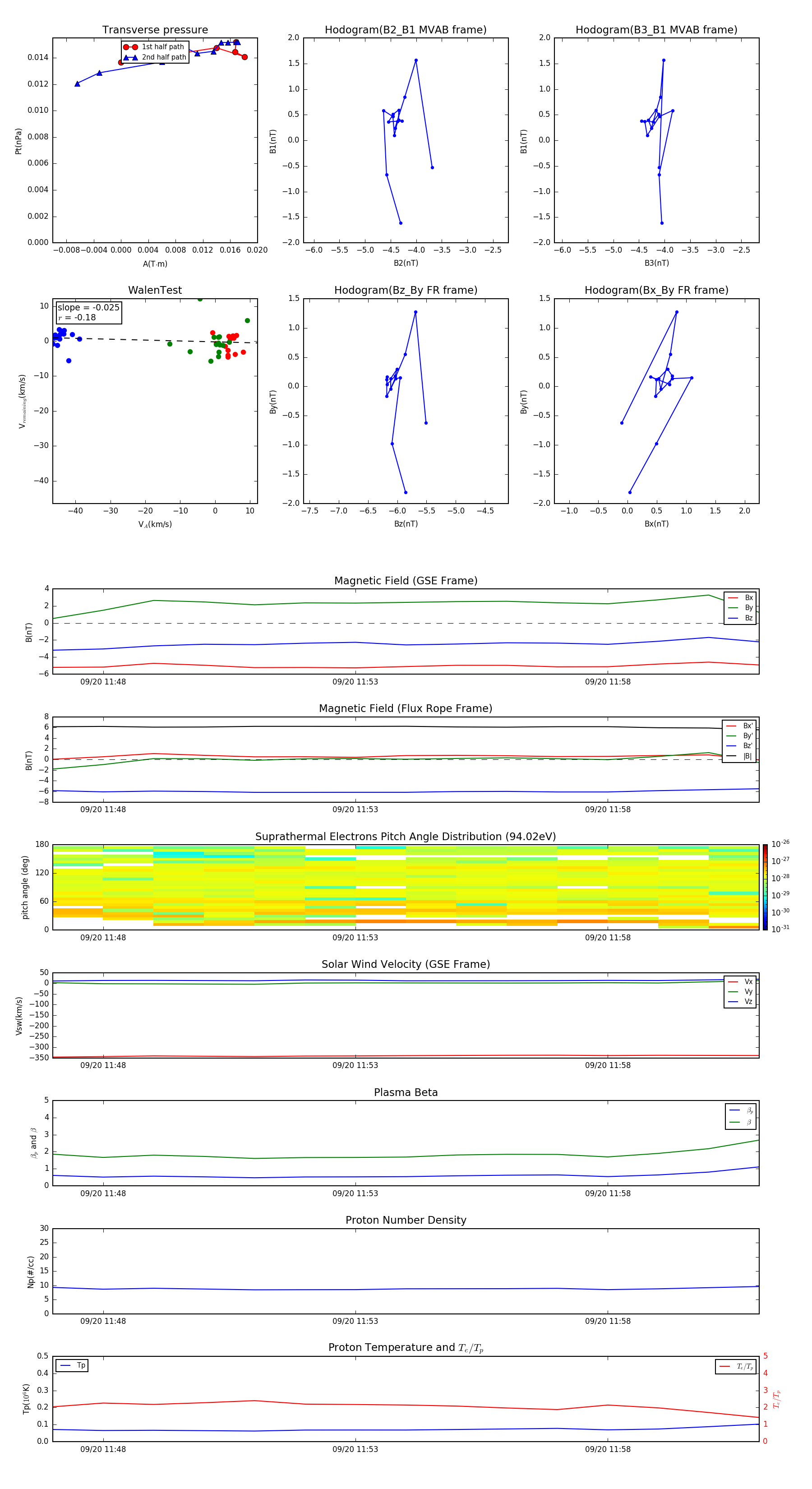
Task: Click the 'pitch angle (deg)' y-axis label
Action: pos(25,887)
